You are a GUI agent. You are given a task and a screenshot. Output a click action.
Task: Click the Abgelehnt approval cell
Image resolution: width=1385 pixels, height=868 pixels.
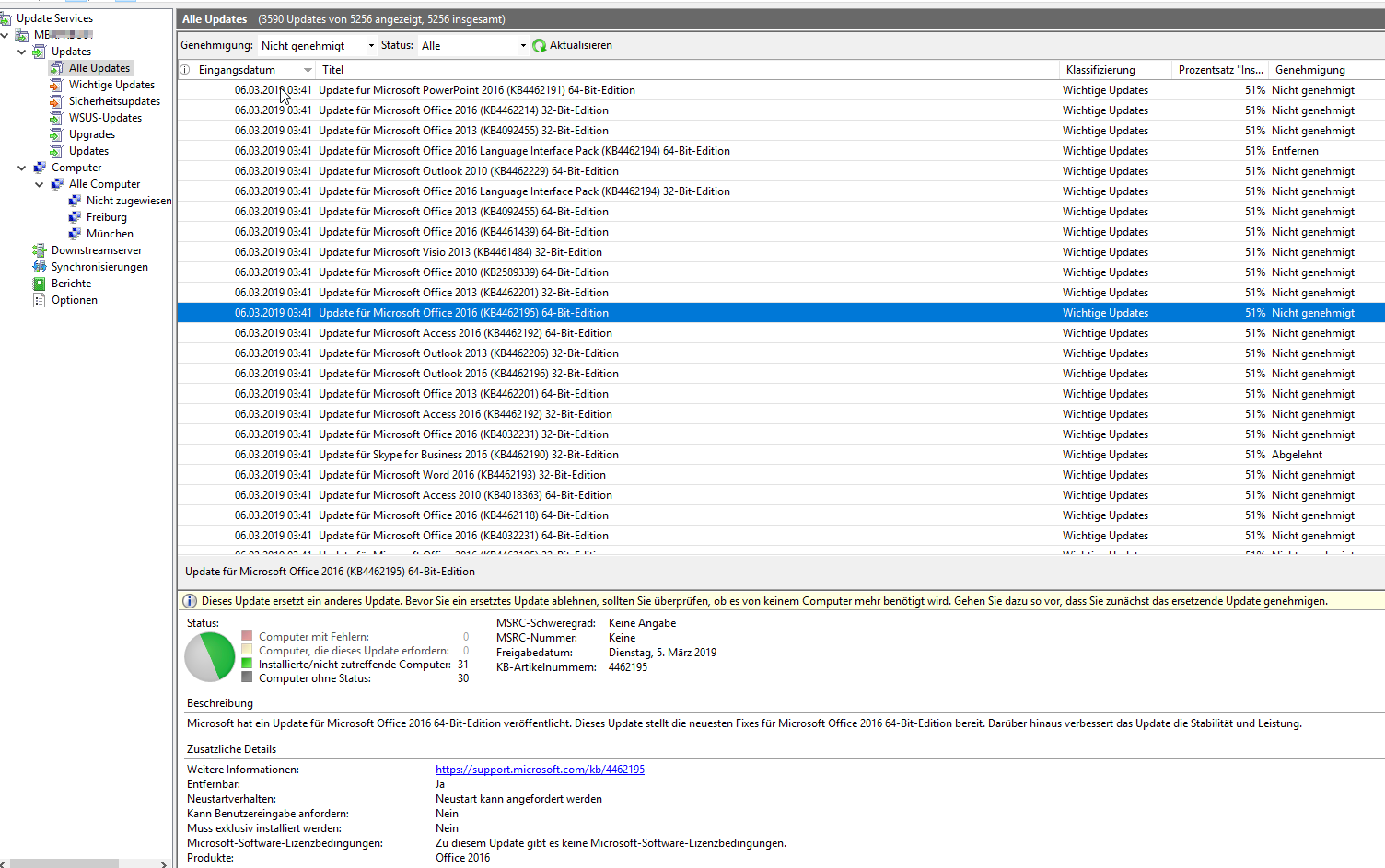pyautogui.click(x=1297, y=455)
